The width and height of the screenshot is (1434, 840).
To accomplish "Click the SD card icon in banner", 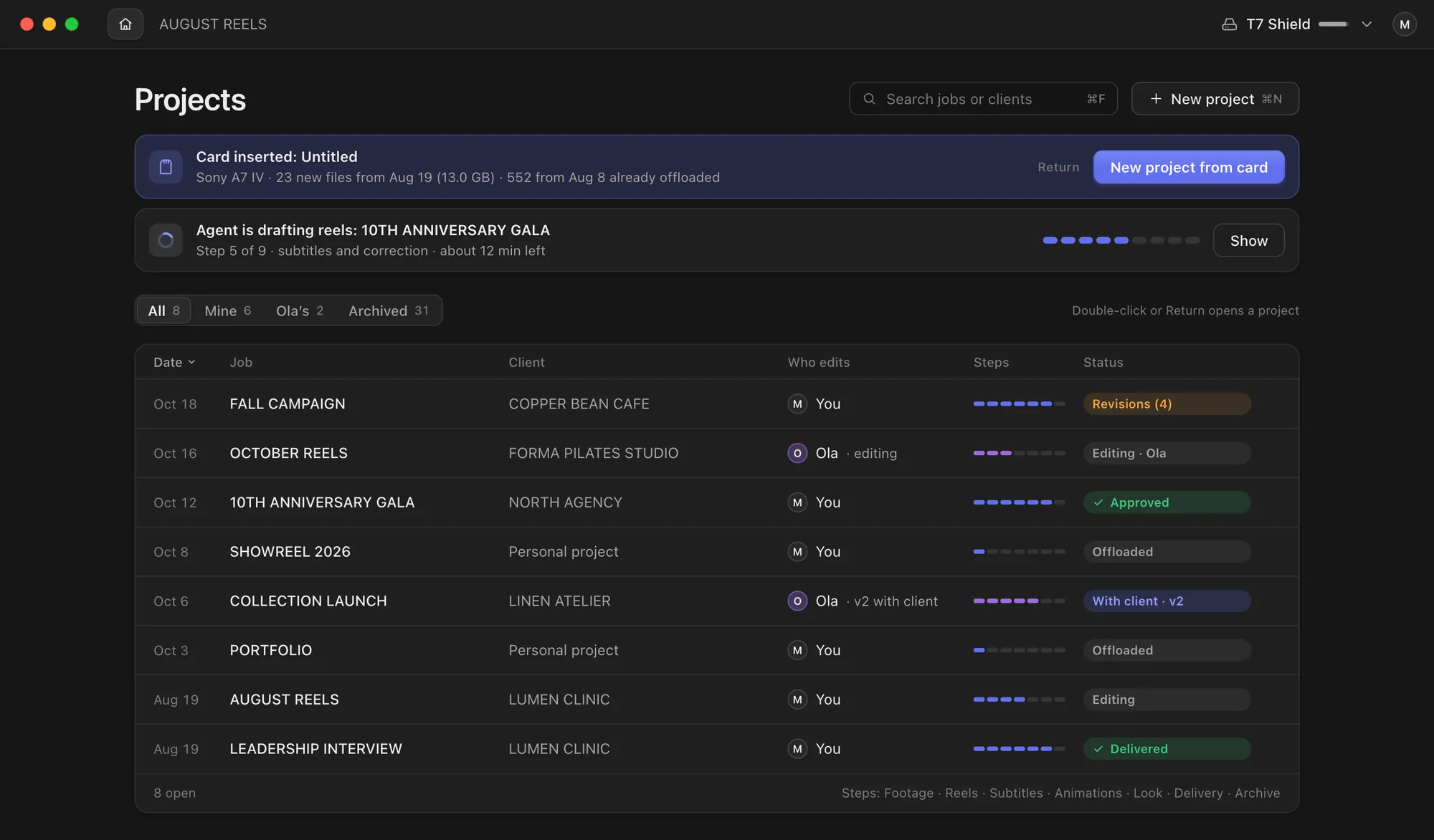I will (166, 167).
